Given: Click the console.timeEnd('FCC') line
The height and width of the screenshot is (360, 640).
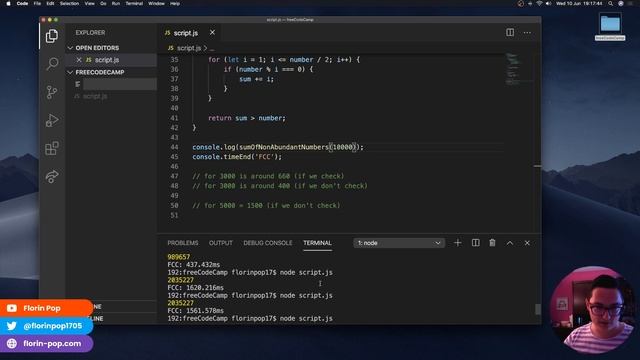Looking at the screenshot, I should [237, 157].
